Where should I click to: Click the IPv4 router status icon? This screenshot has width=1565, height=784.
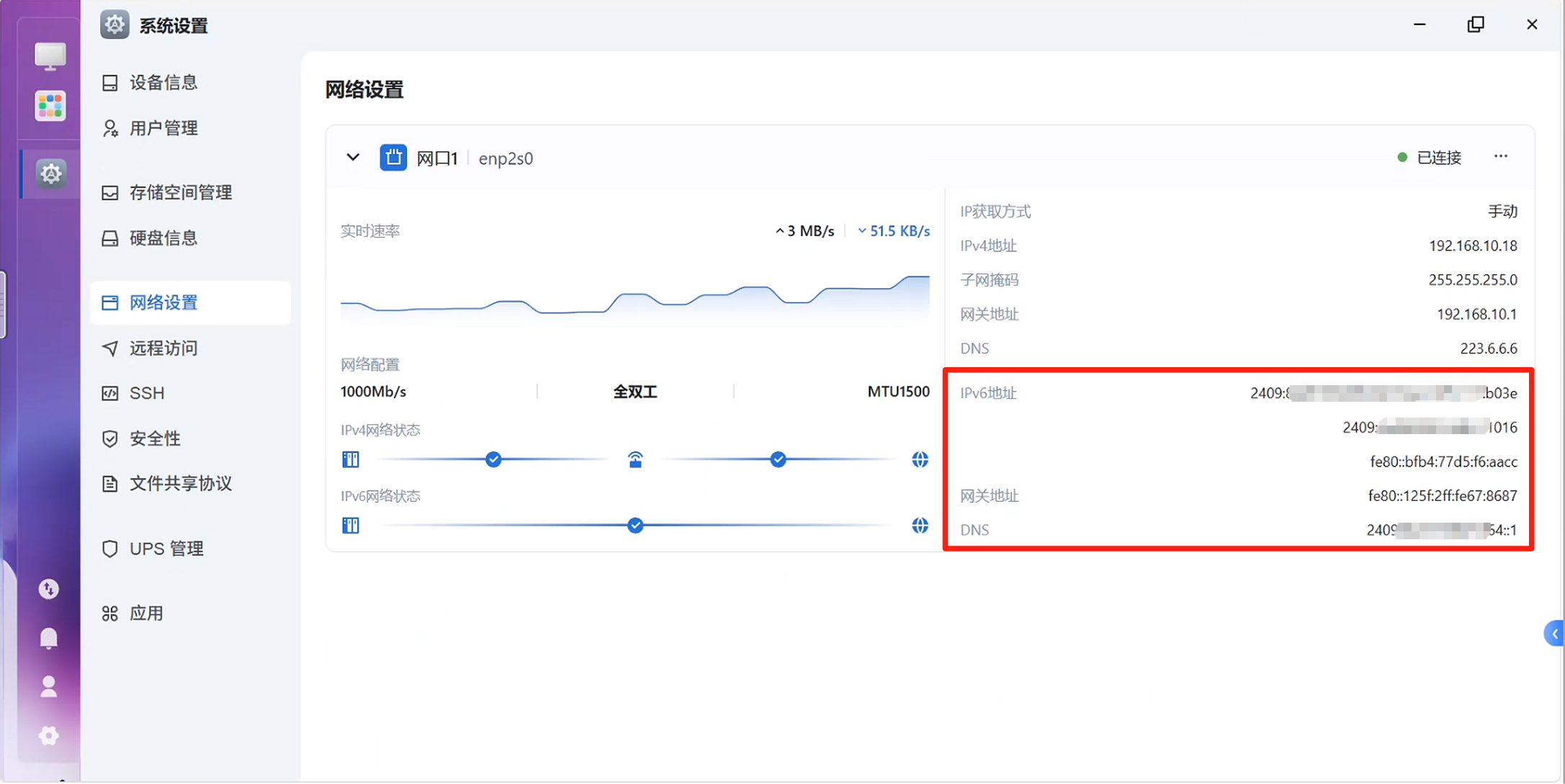click(634, 459)
